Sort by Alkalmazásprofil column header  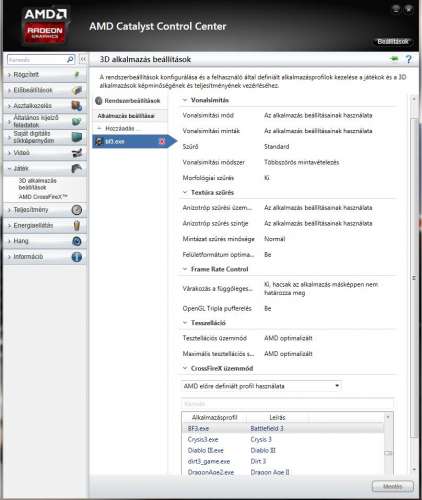point(215,417)
